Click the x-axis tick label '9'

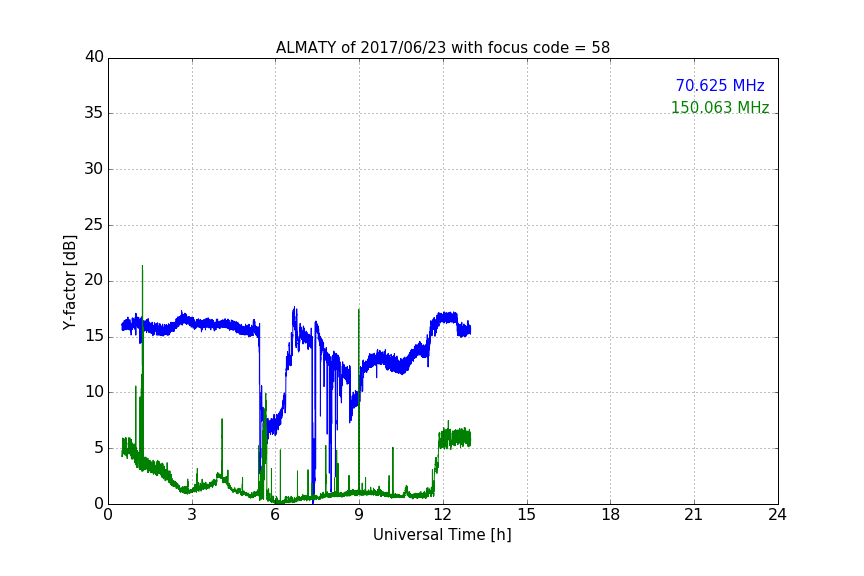(359, 515)
